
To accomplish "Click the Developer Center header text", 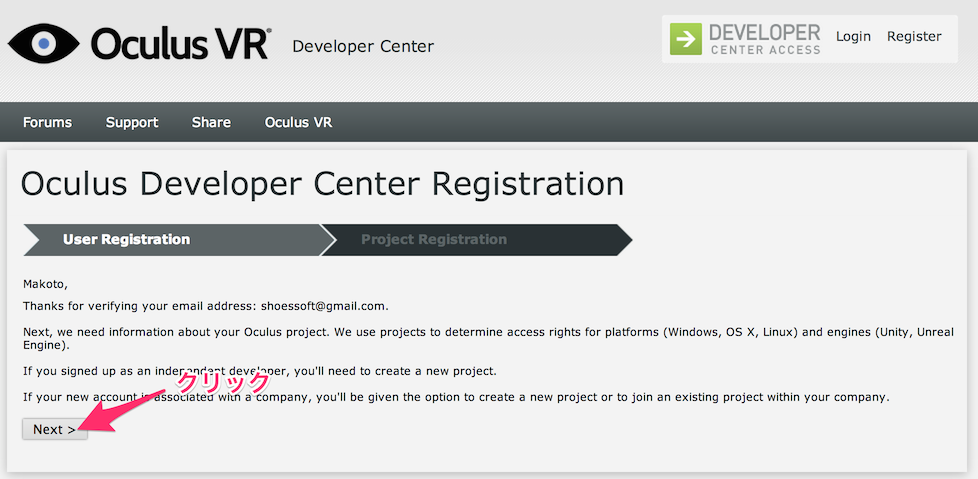I will pyautogui.click(x=363, y=46).
